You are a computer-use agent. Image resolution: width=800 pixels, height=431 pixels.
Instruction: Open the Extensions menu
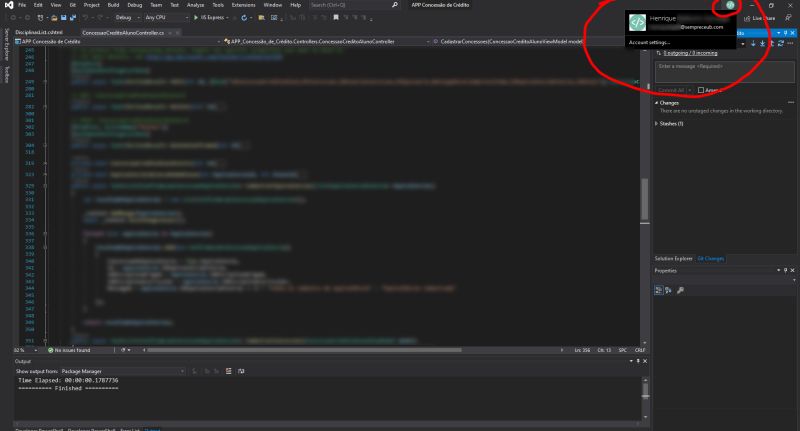click(243, 5)
